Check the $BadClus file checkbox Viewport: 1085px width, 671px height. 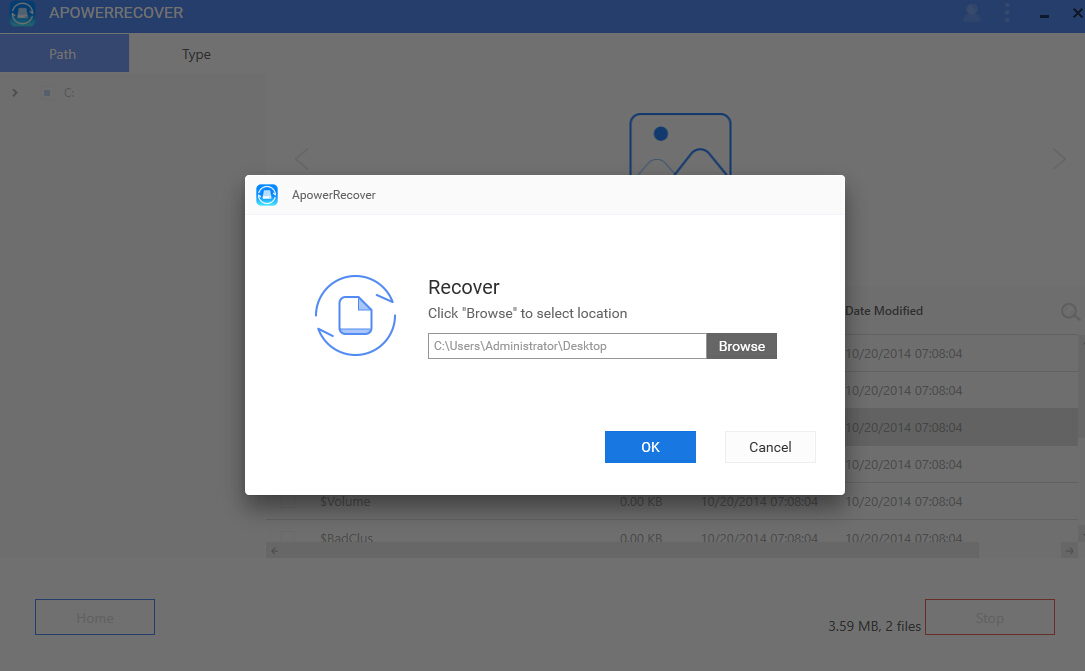coord(288,537)
